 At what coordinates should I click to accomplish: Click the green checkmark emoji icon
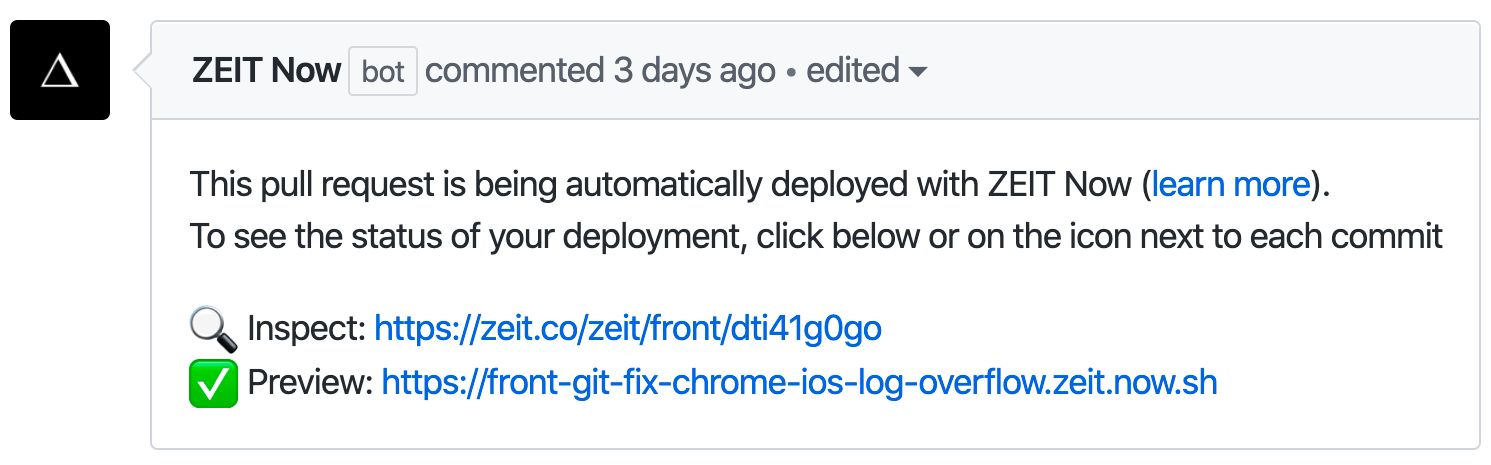point(213,384)
